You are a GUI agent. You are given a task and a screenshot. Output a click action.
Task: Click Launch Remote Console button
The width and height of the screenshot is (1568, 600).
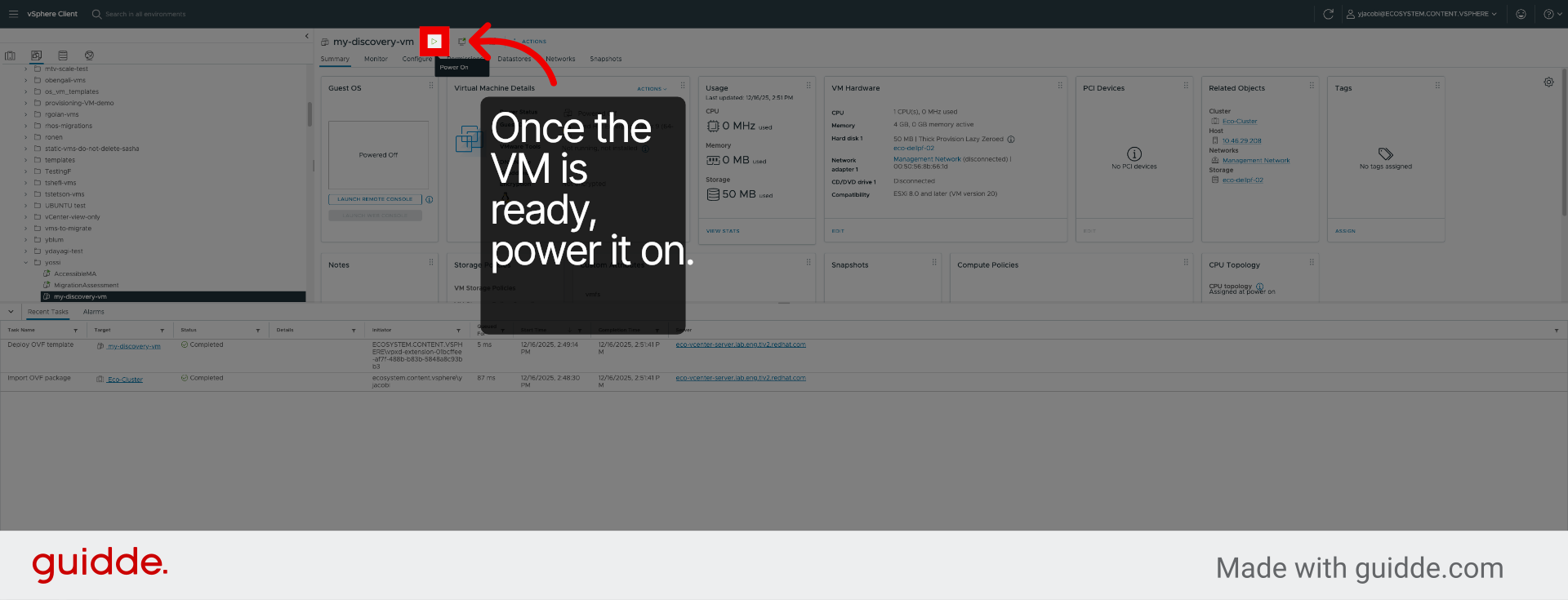pyautogui.click(x=375, y=199)
